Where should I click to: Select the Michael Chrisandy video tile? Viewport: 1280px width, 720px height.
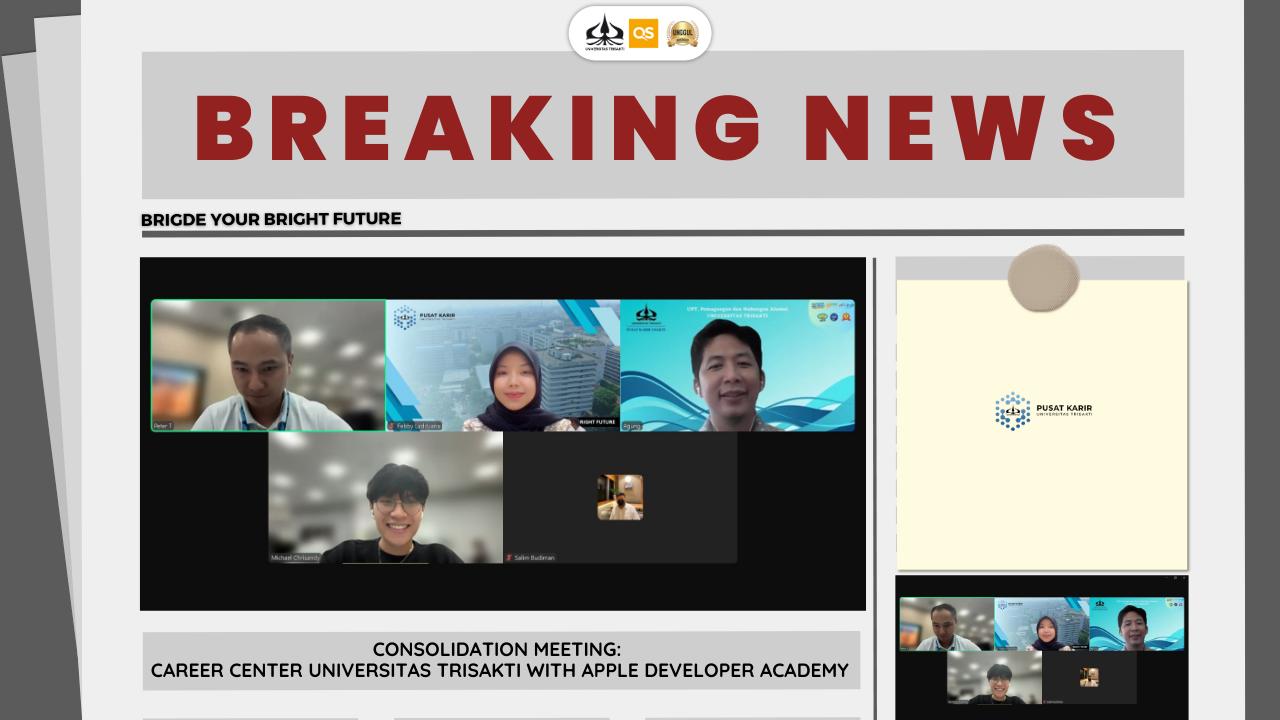tap(385, 497)
